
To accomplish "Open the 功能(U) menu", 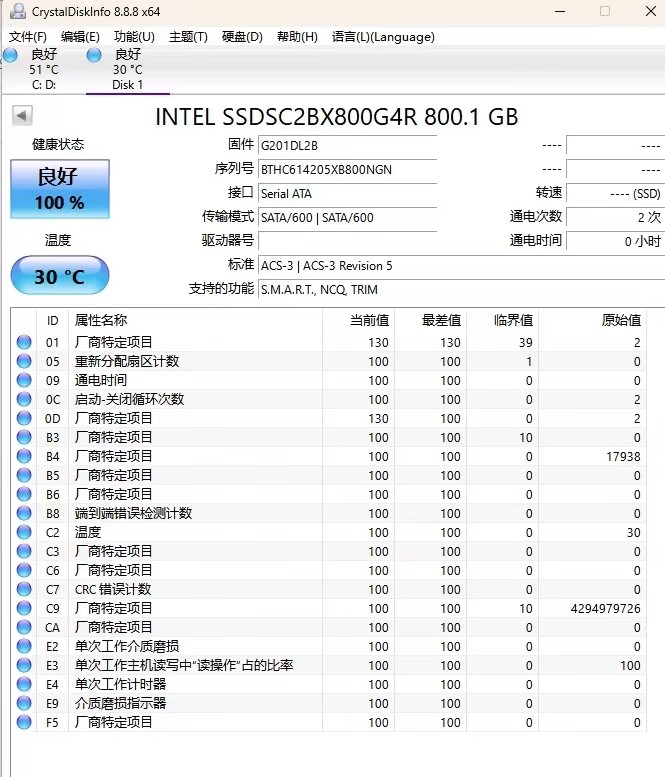I will [x=134, y=37].
